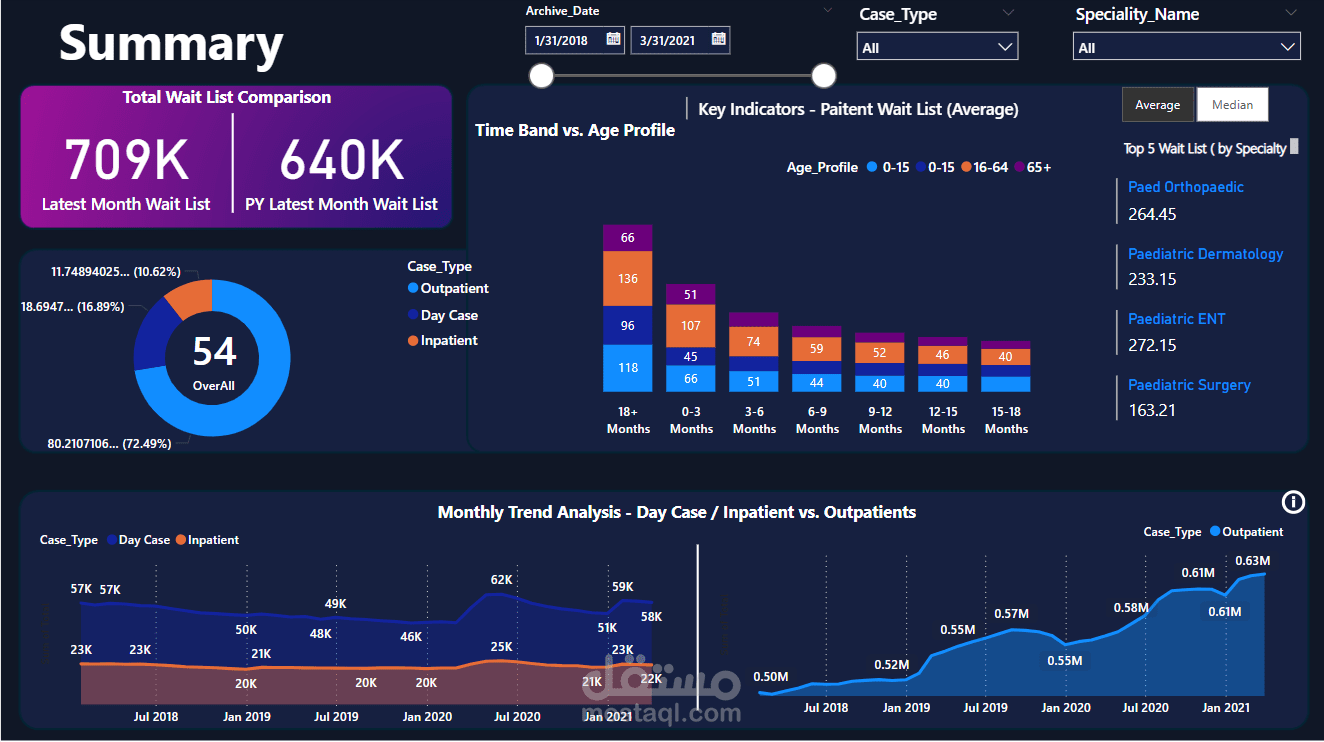Click the 16-64 orange Age_Profile legend dot
The width and height of the screenshot is (1324, 742).
[967, 168]
